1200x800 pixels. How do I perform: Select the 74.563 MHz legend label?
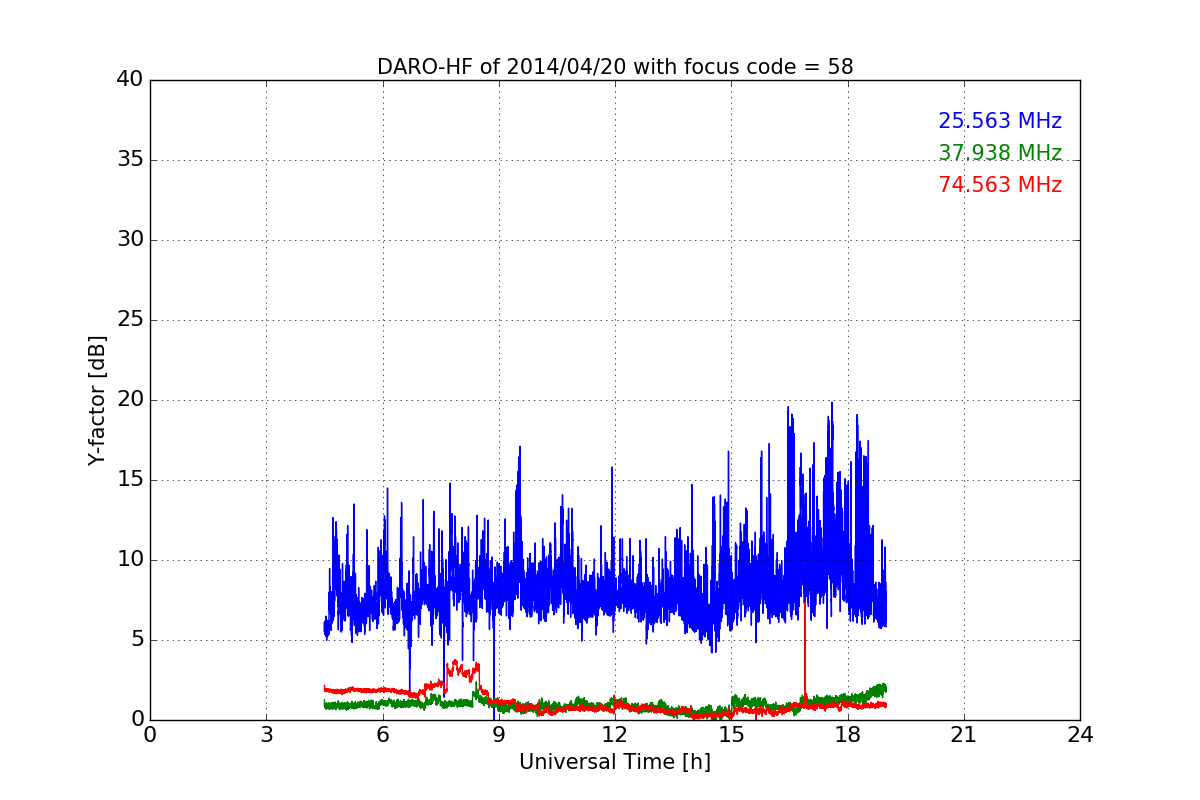(x=1000, y=185)
